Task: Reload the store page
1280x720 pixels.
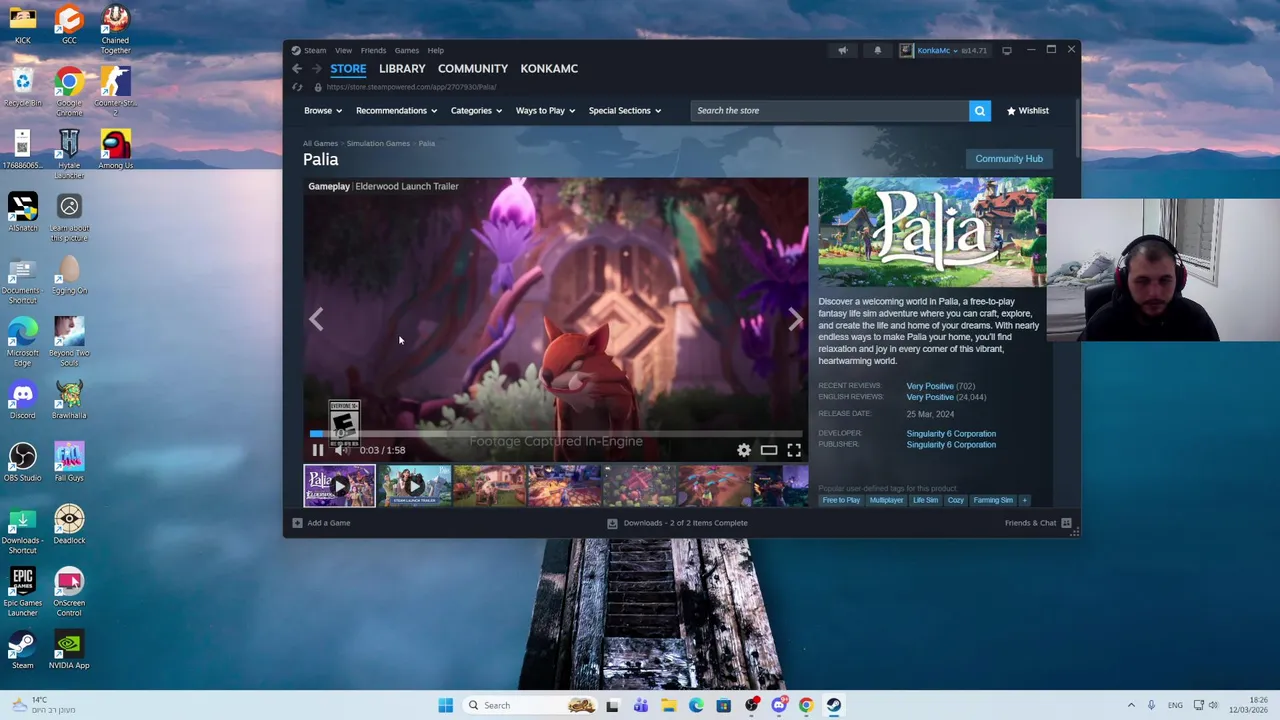Action: click(x=297, y=87)
